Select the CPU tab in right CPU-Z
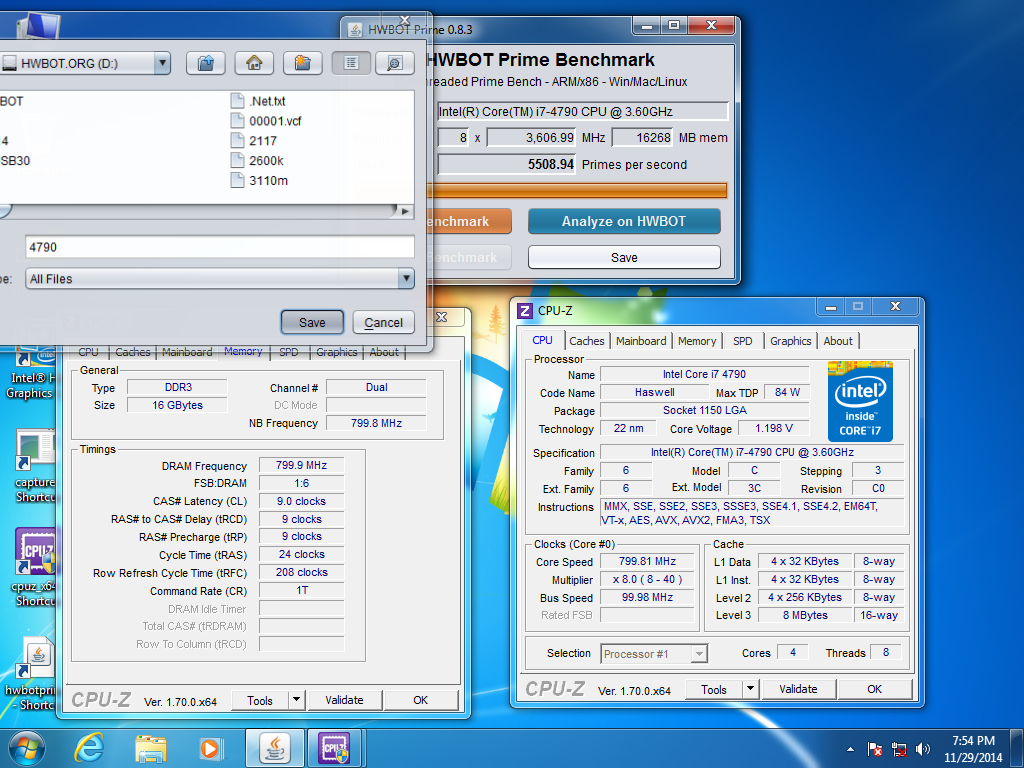The height and width of the screenshot is (768, 1024). click(542, 340)
